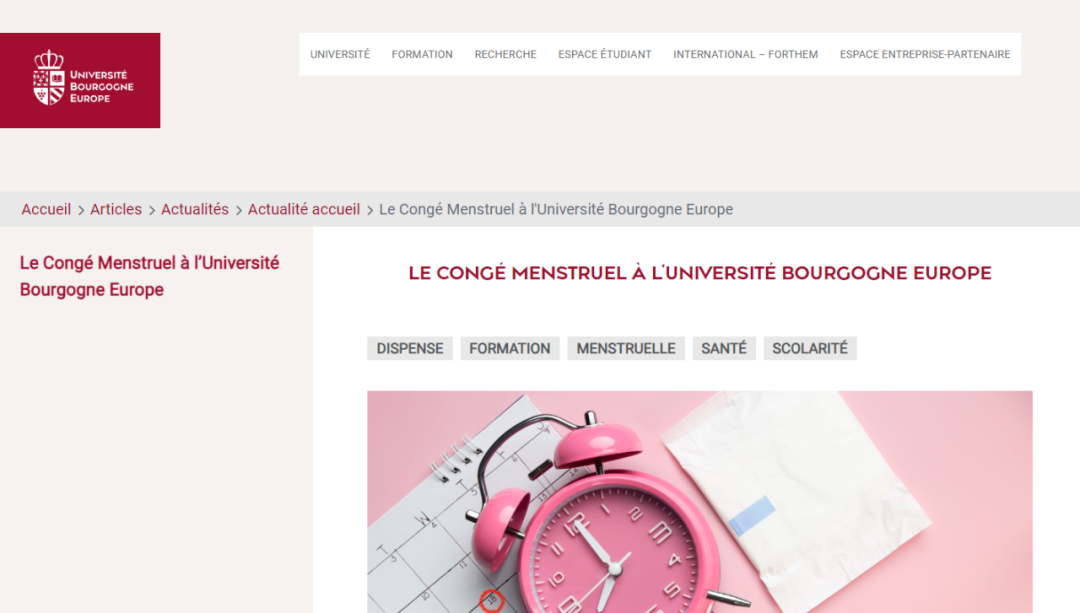Click the pink alarm clock article image
The image size is (1080, 613).
click(700, 502)
